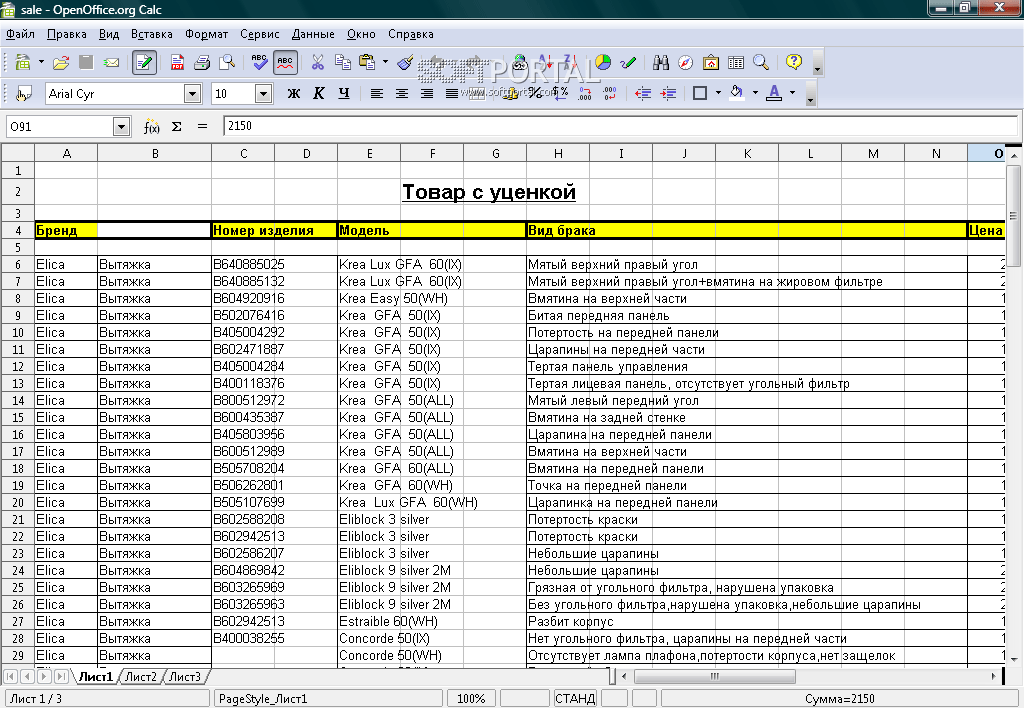
Task: Open the Файл menu
Action: click(20, 34)
